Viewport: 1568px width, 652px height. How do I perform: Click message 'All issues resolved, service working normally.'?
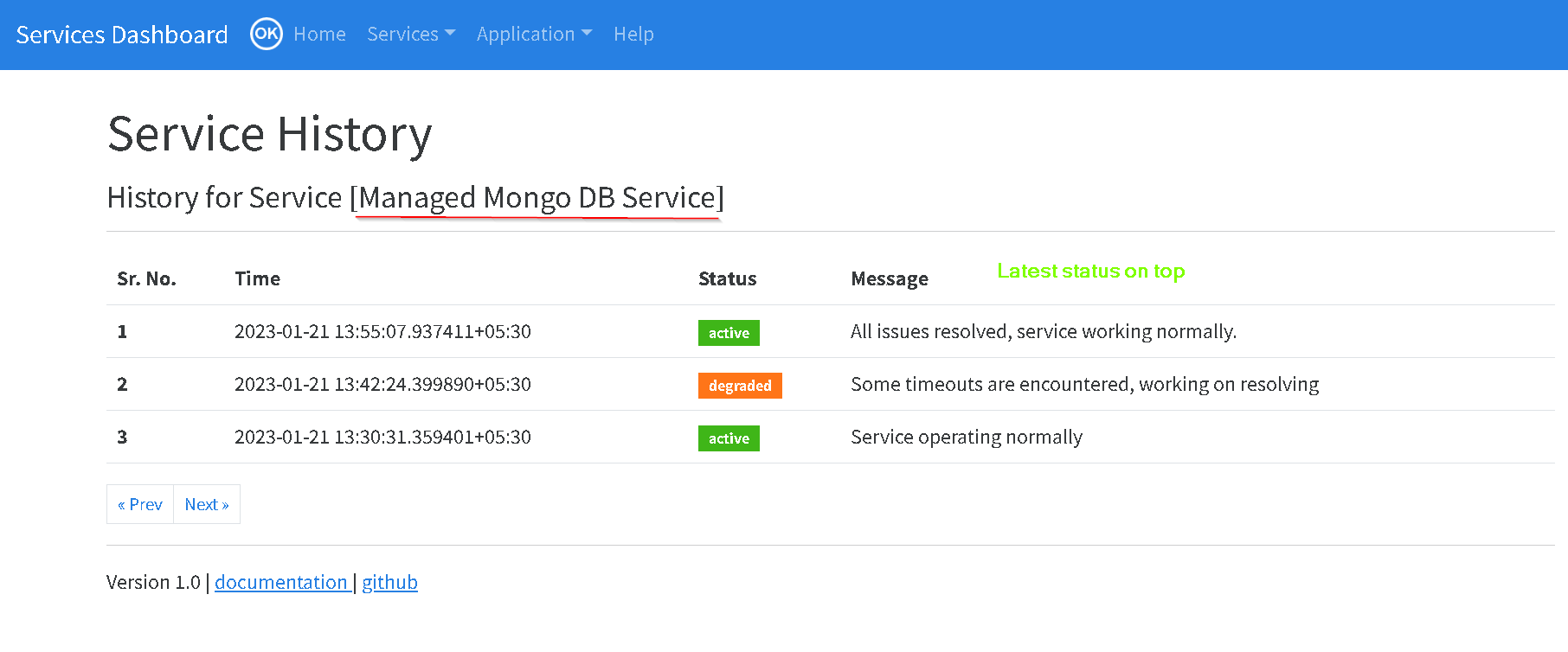click(x=1044, y=331)
